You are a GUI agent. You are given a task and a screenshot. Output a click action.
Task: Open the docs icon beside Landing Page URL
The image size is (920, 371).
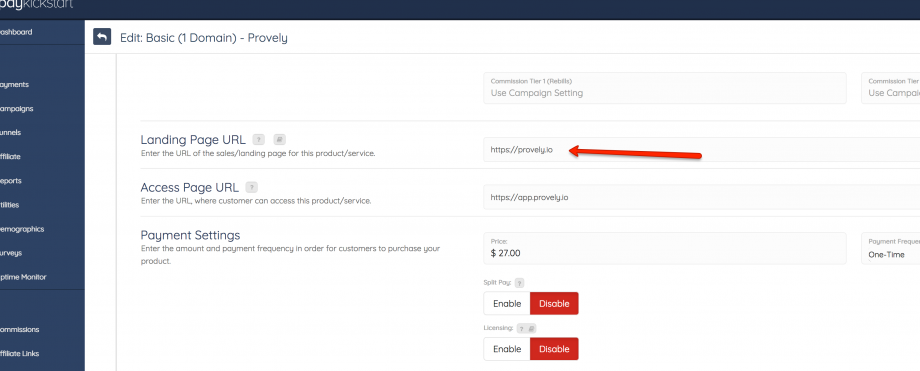click(x=280, y=140)
